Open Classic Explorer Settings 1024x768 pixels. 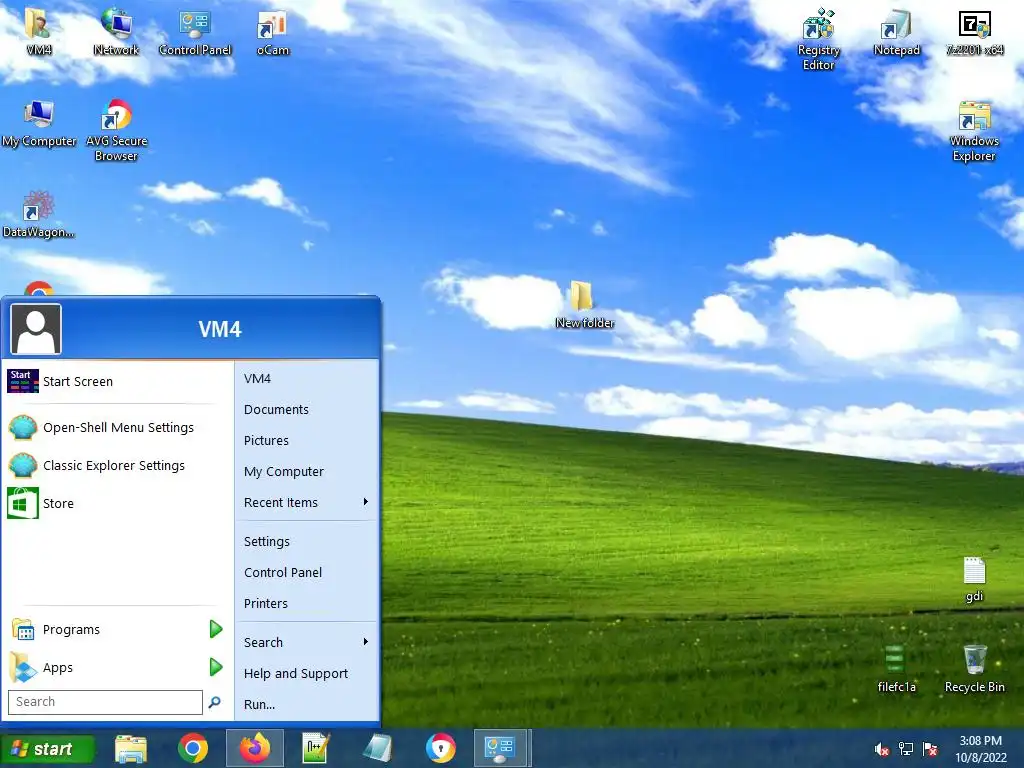(116, 466)
